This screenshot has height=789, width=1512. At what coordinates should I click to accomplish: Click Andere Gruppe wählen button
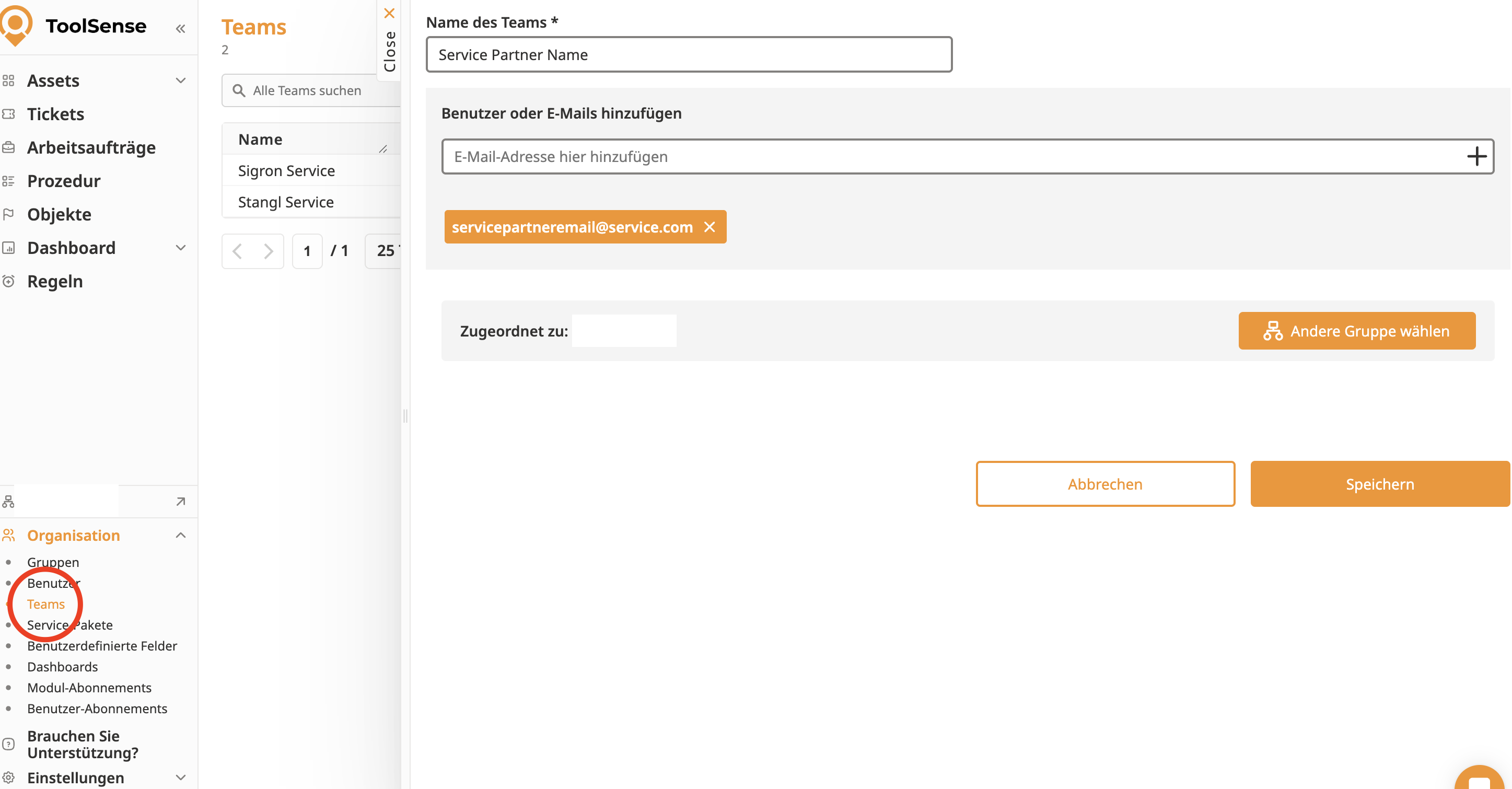(x=1356, y=331)
